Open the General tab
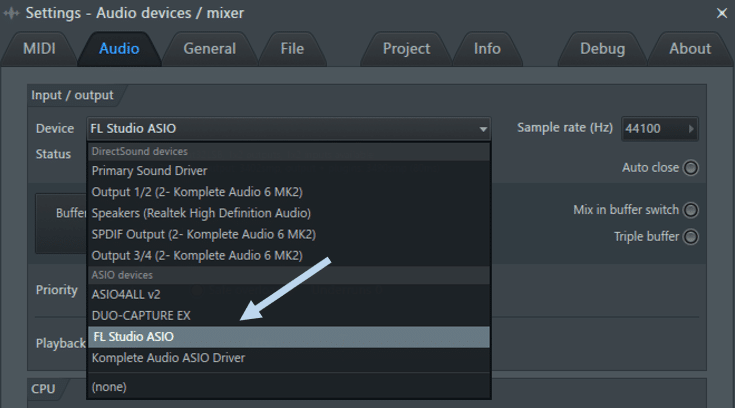The image size is (735, 408). point(210,49)
